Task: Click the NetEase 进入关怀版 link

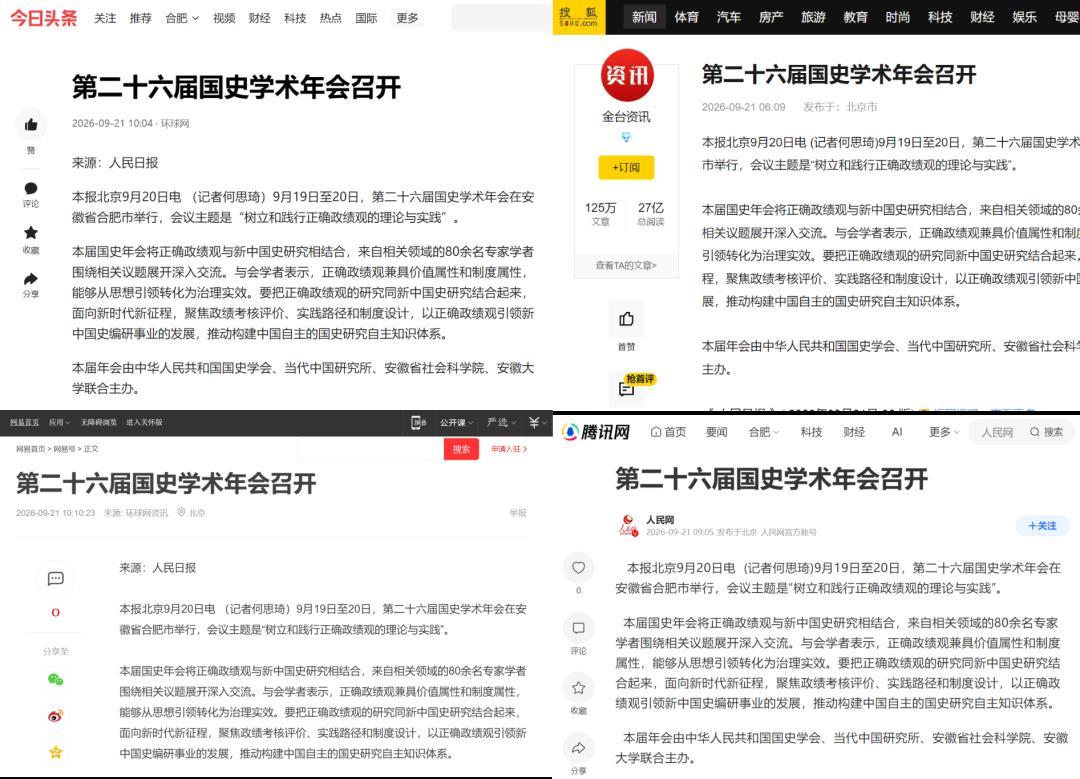Action: [144, 422]
